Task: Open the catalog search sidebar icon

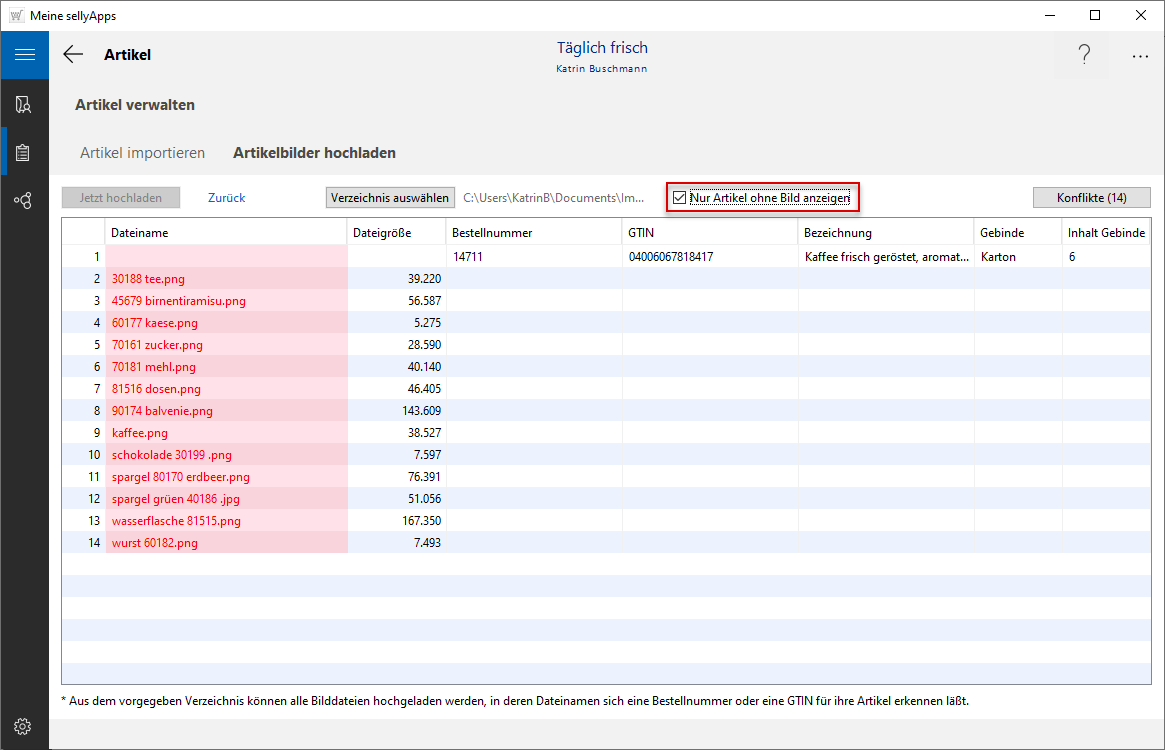Action: tap(24, 105)
